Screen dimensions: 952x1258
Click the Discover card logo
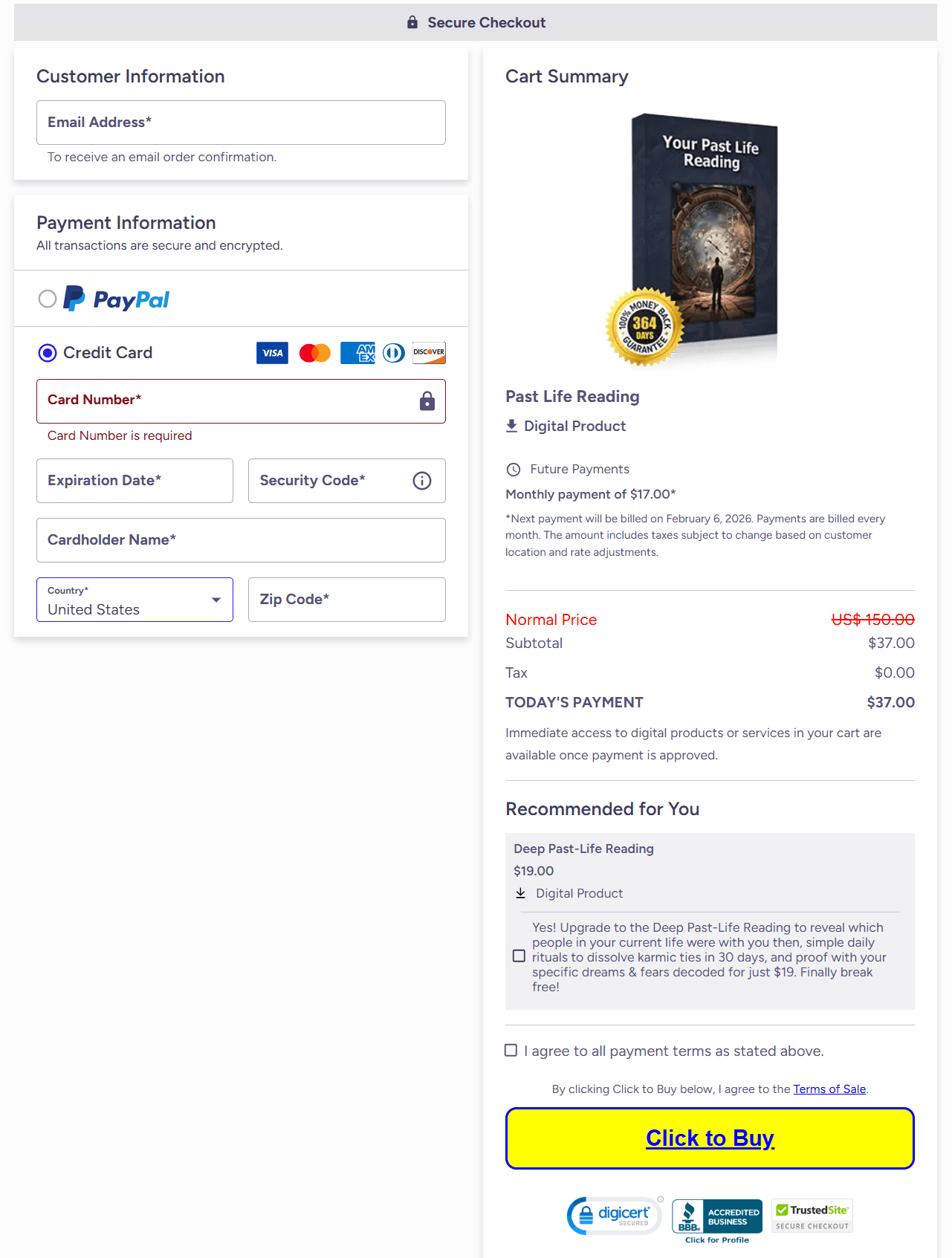pyautogui.click(x=429, y=353)
